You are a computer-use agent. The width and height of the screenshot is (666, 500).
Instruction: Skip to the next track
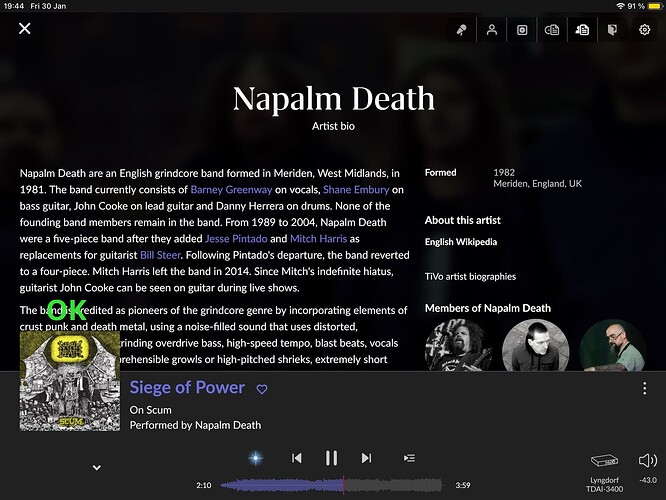[366, 458]
